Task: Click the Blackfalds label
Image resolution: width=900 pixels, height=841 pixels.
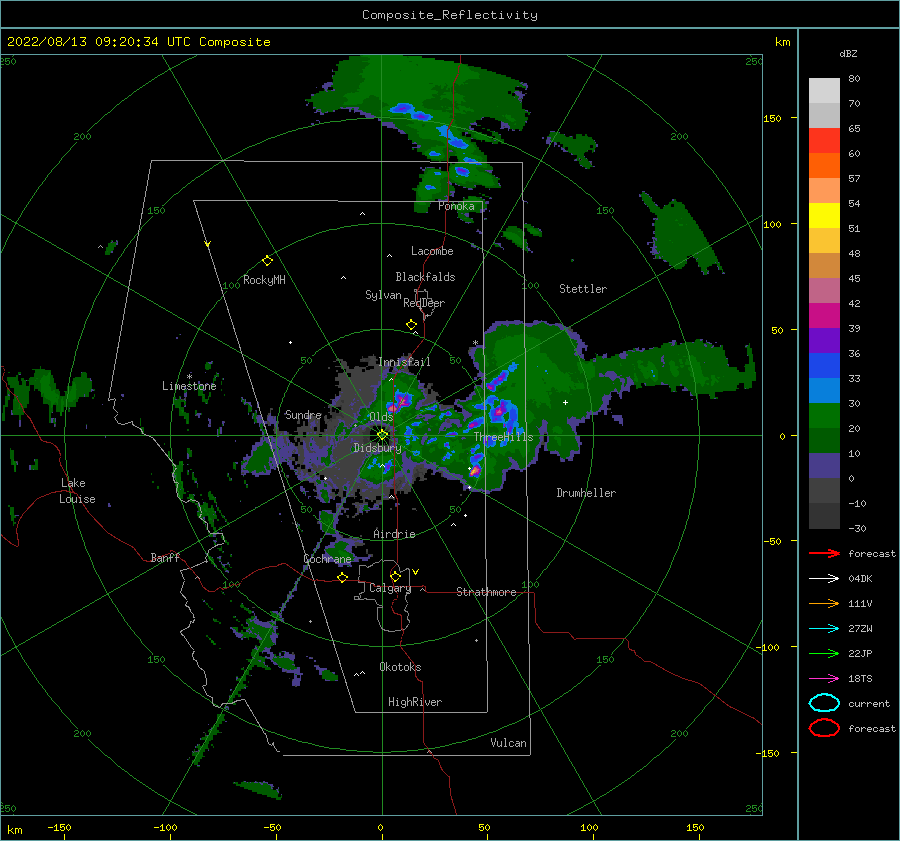Action: 425,277
